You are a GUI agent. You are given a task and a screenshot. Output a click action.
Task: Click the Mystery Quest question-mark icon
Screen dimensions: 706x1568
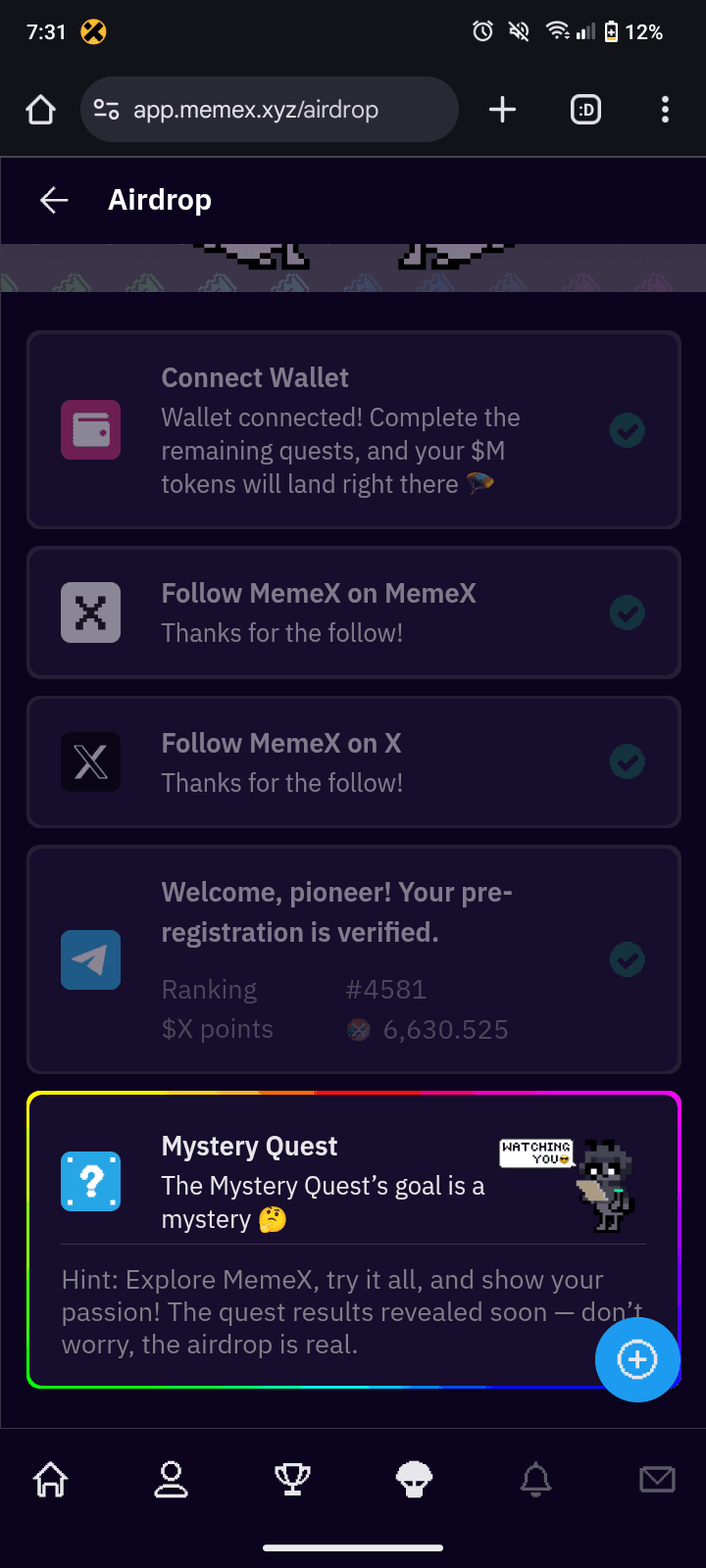point(90,1181)
